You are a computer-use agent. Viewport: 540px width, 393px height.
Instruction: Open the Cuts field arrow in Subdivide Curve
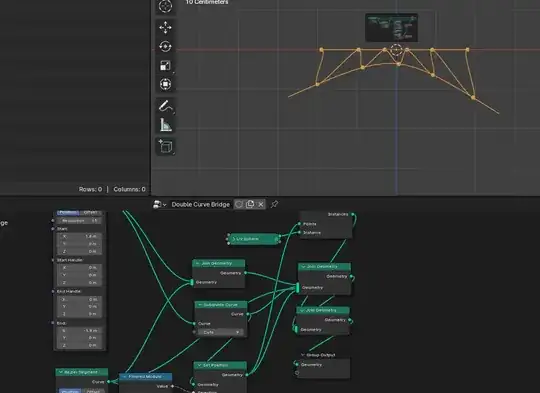click(237, 332)
